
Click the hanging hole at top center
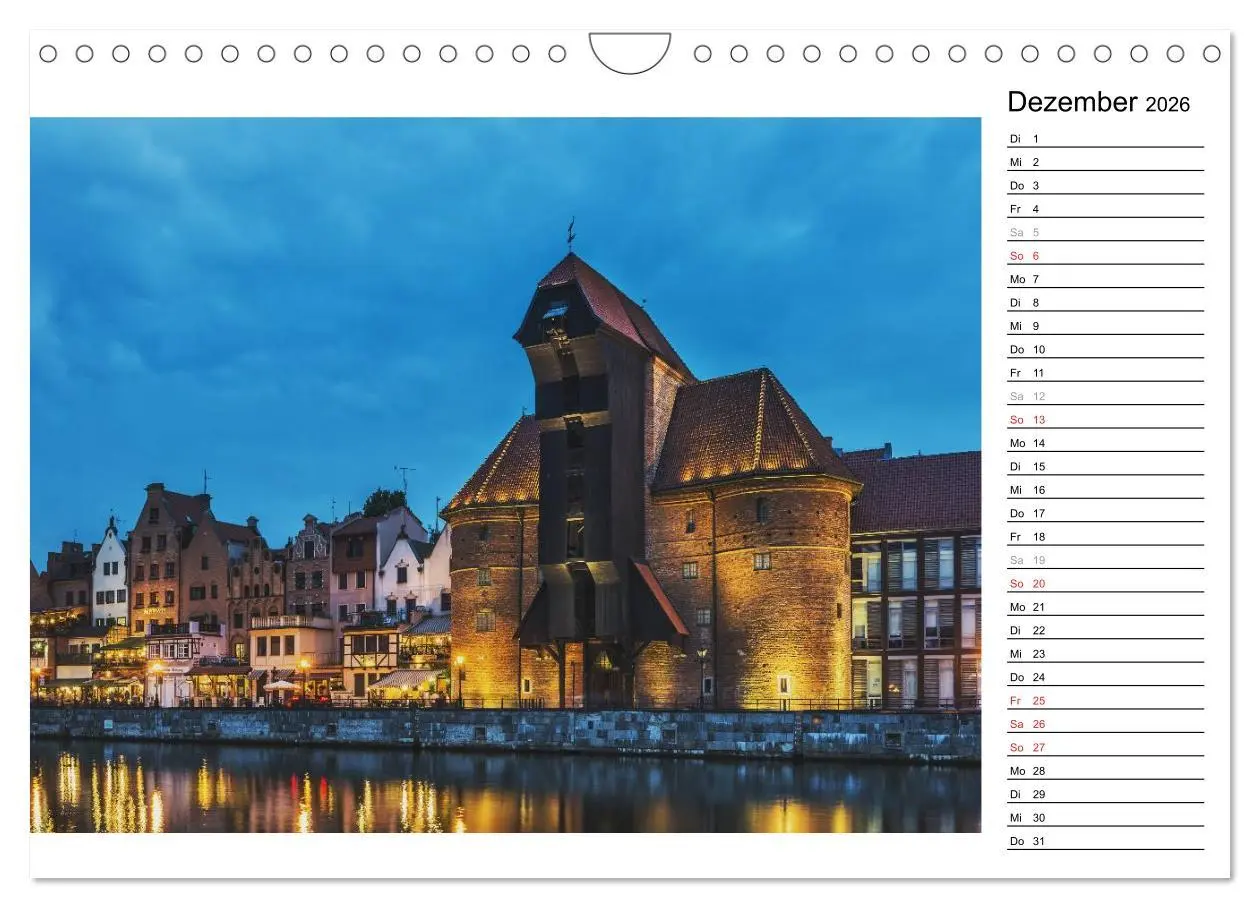point(631,50)
